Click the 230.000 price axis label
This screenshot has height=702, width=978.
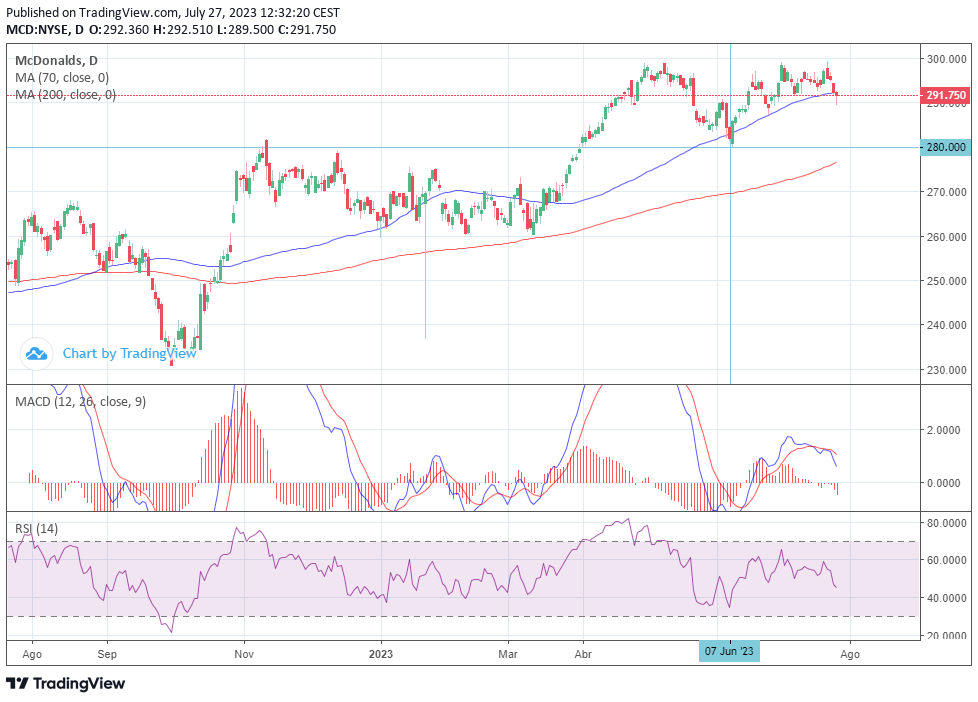pyautogui.click(x=947, y=369)
